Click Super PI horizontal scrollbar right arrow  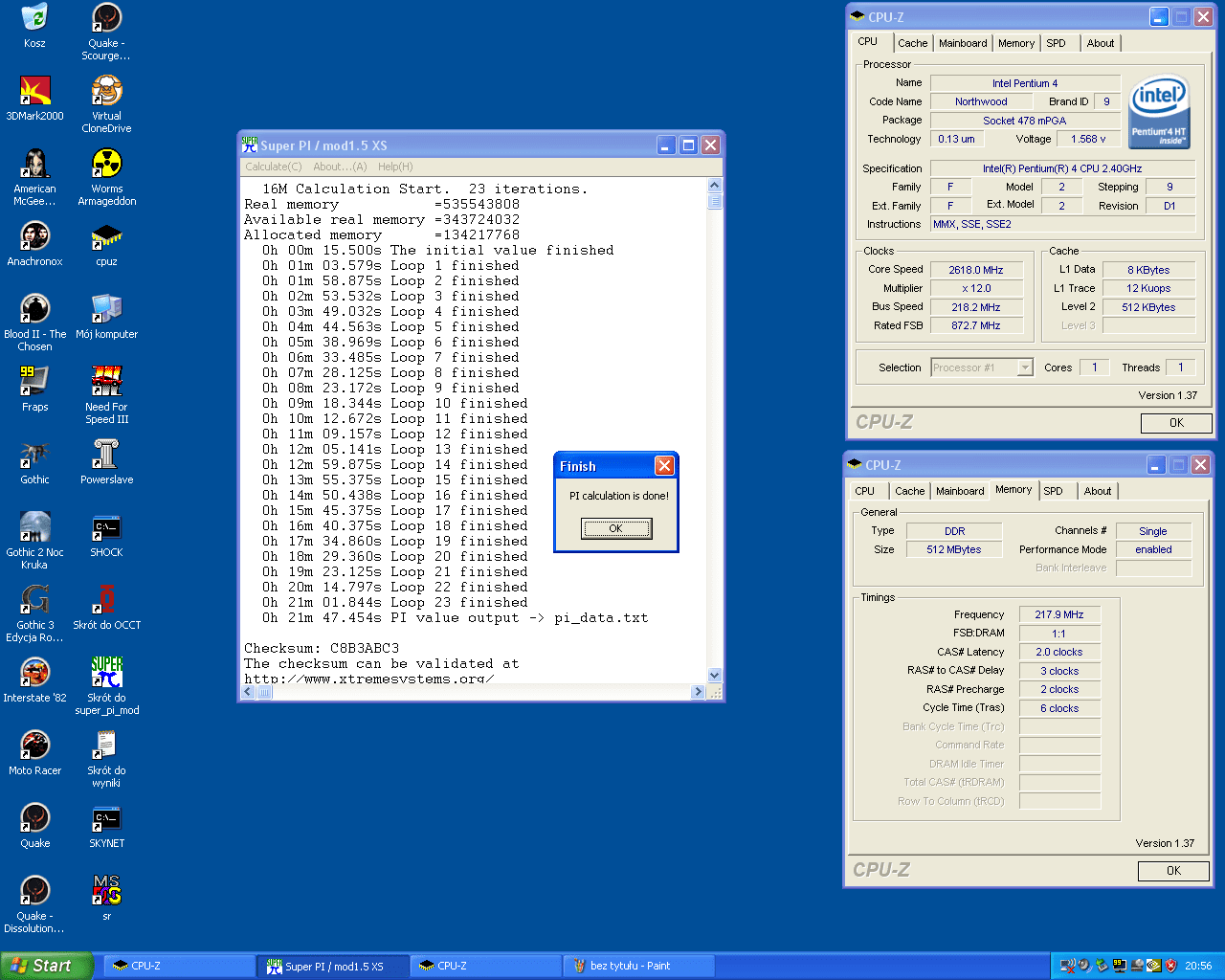click(698, 692)
